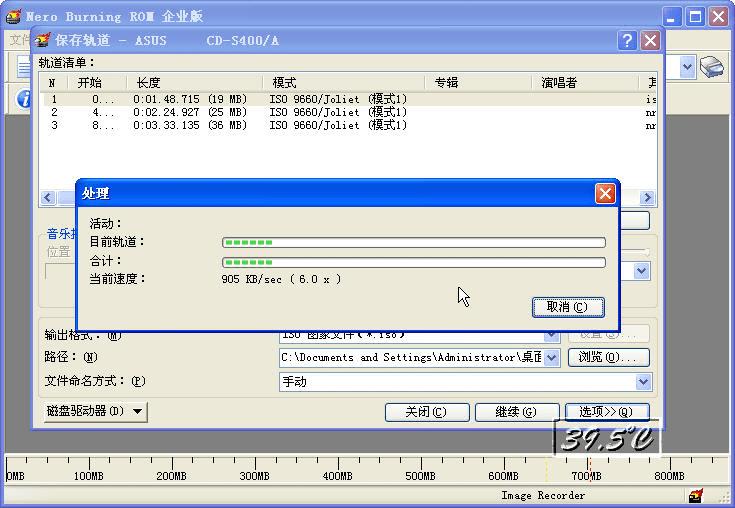Click the Cancel (取消) button in the processing dialog

[x=568, y=307]
